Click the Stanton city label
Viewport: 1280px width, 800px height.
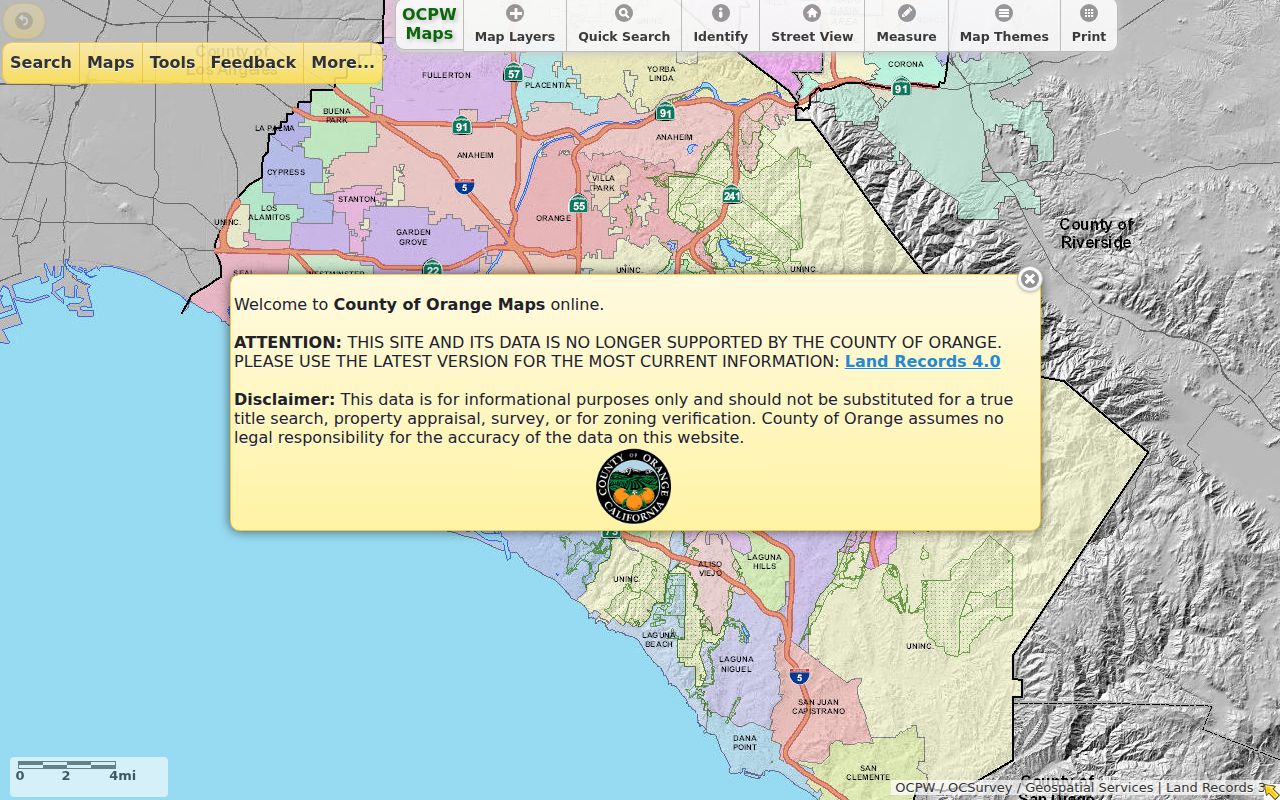pyautogui.click(x=357, y=199)
